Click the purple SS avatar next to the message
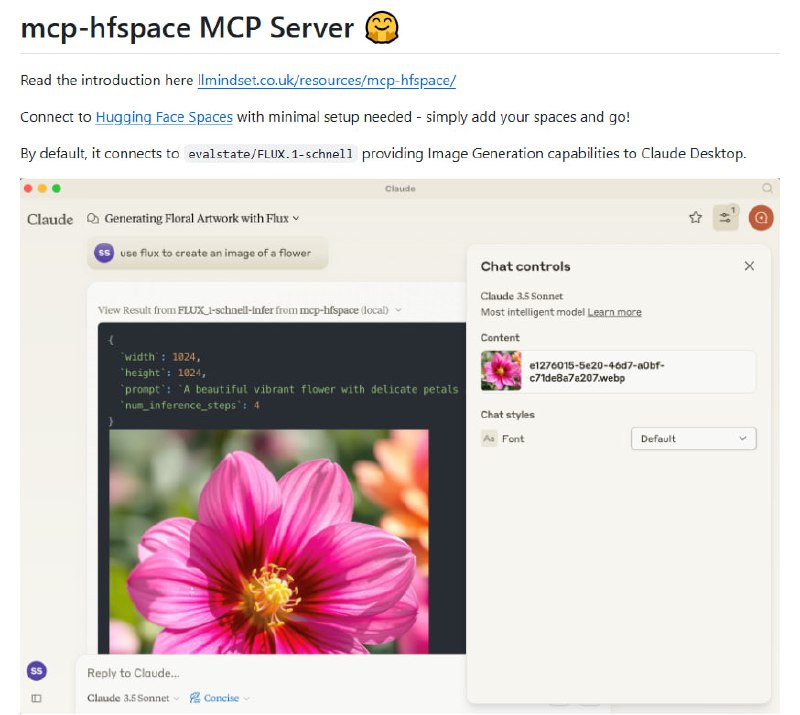The width and height of the screenshot is (800, 715). (x=104, y=255)
